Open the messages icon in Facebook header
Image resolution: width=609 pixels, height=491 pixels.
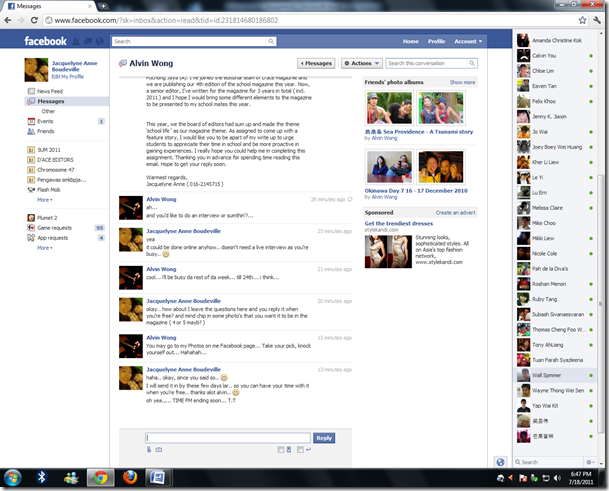click(x=88, y=41)
